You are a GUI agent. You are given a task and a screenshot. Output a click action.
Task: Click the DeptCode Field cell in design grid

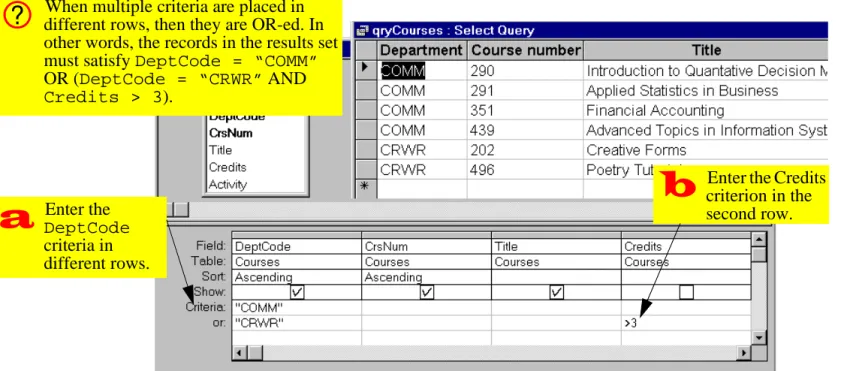pyautogui.click(x=297, y=246)
